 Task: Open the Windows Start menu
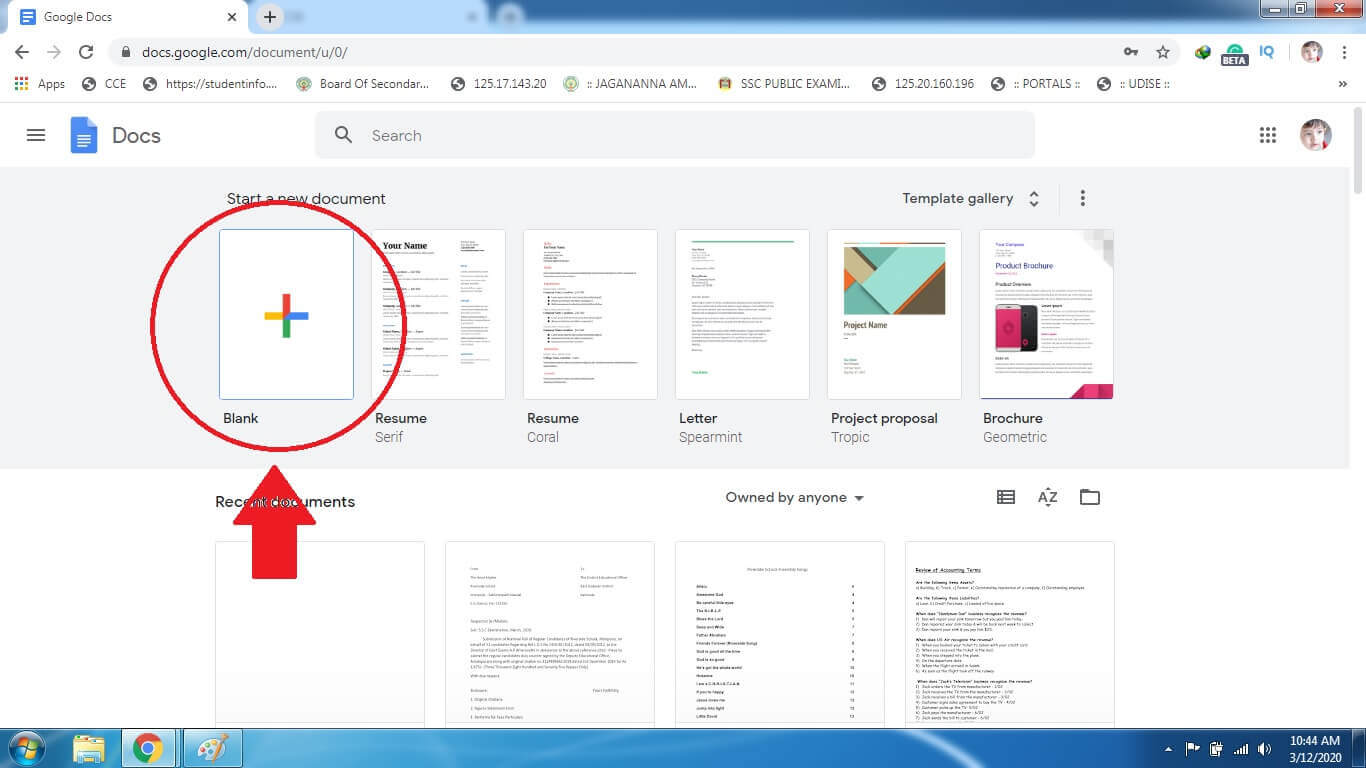26,748
